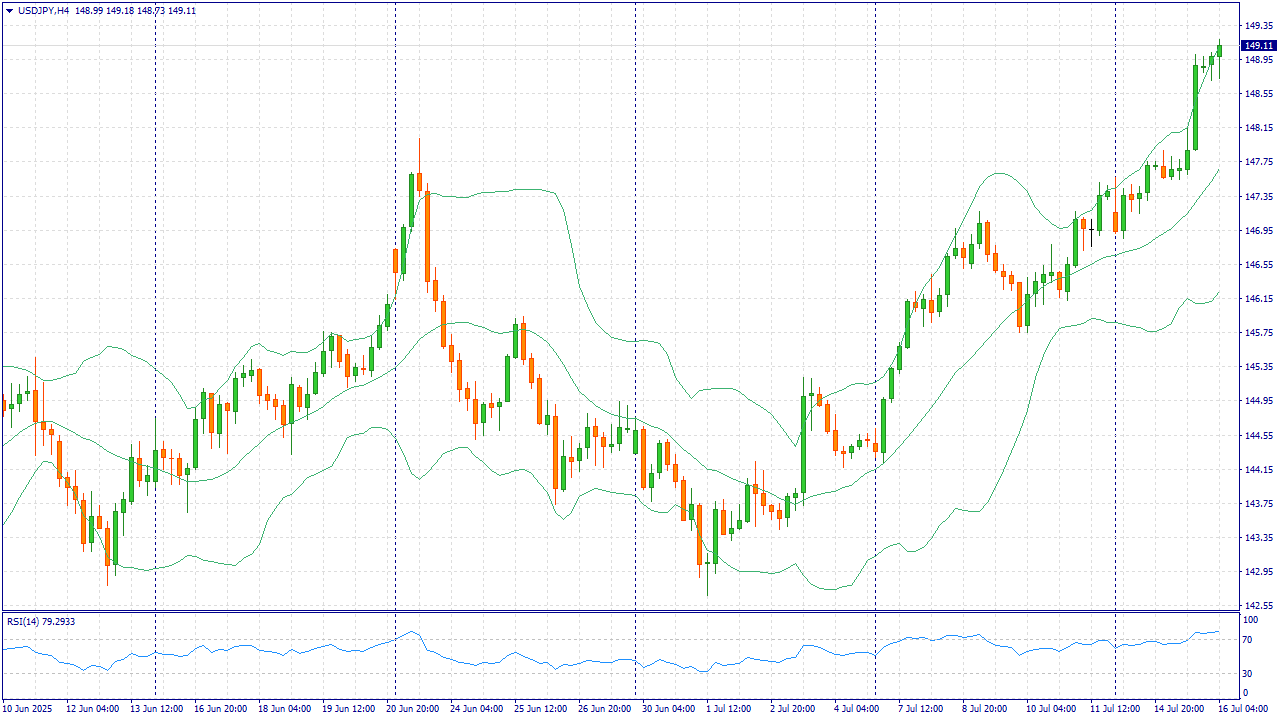1280x720 pixels.
Task: Select the 10 Jun 2025 time label
Action: click(x=30, y=708)
